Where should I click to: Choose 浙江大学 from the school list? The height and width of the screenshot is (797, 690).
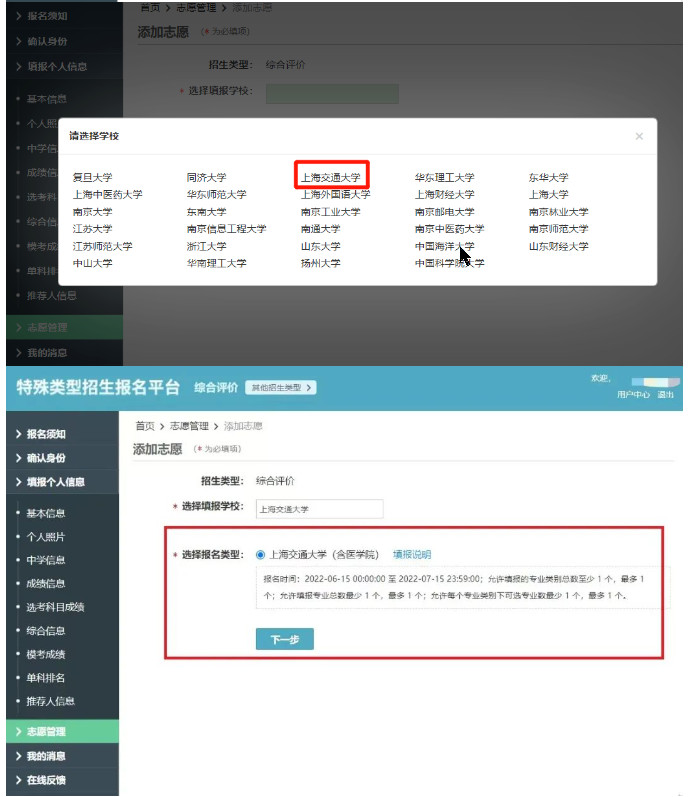coord(206,246)
